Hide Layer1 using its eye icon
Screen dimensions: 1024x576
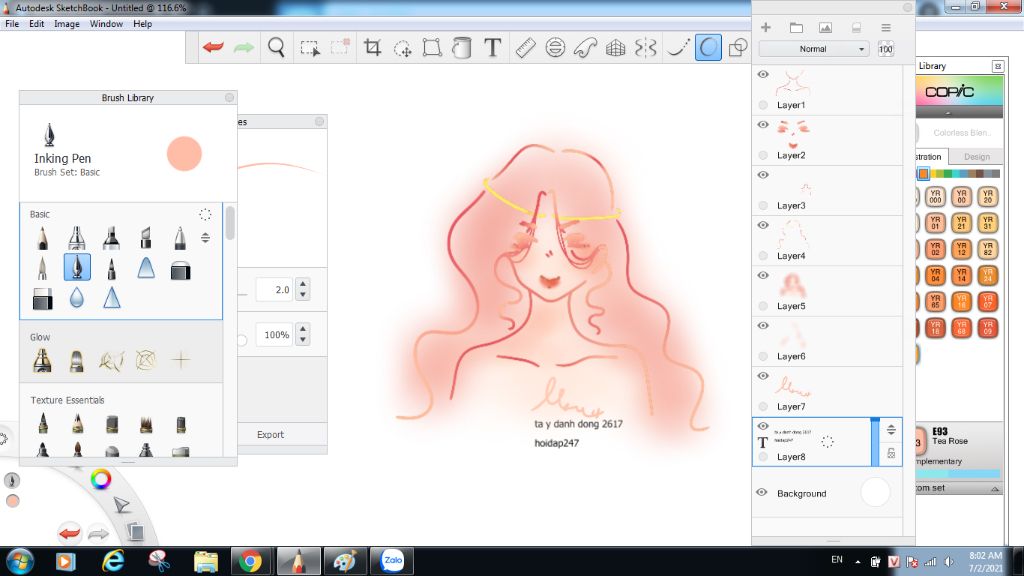point(763,74)
